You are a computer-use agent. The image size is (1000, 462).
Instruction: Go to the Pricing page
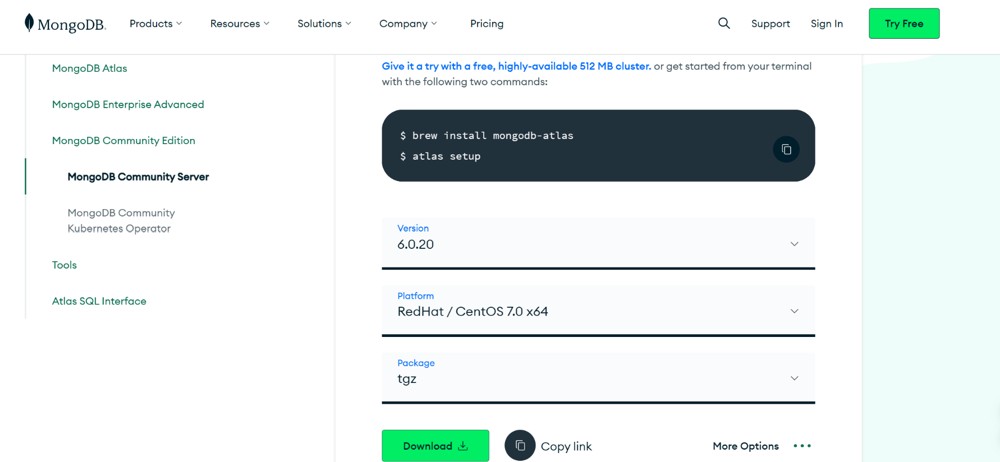(487, 23)
